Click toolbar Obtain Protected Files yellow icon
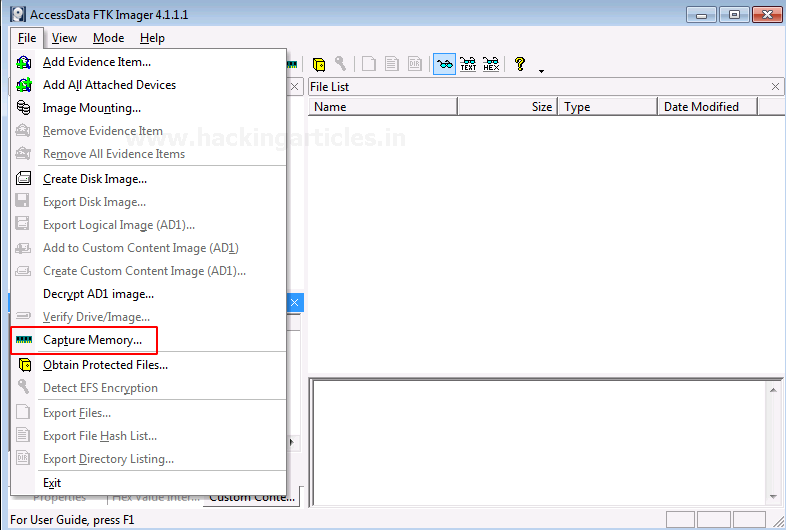 [x=319, y=64]
